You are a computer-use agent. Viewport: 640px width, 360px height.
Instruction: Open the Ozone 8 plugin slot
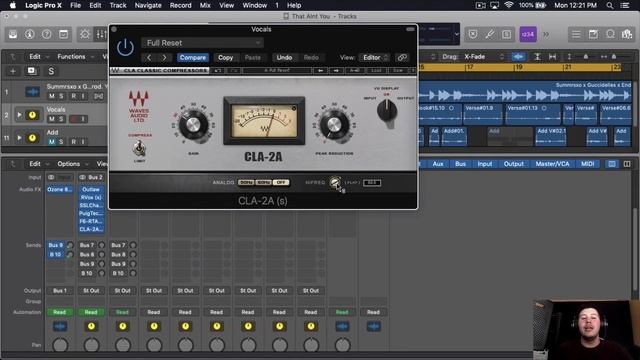point(60,190)
